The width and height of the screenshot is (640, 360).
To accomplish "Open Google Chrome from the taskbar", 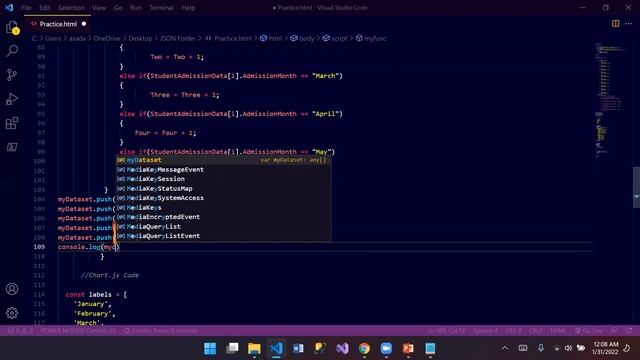I will pyautogui.click(x=364, y=349).
